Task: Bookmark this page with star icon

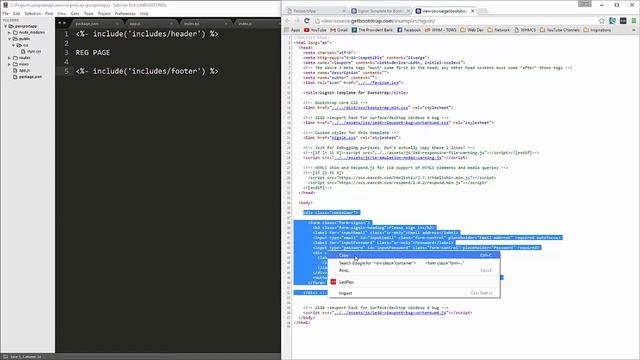Action: point(602,21)
